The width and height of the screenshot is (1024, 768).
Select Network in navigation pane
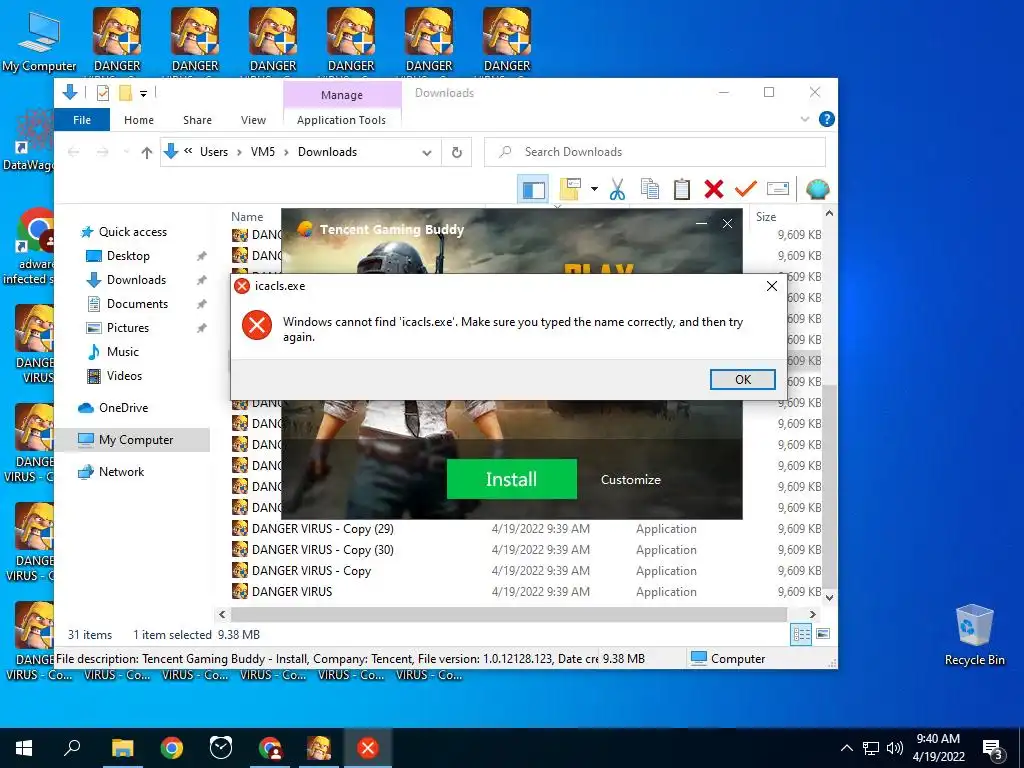coord(121,472)
